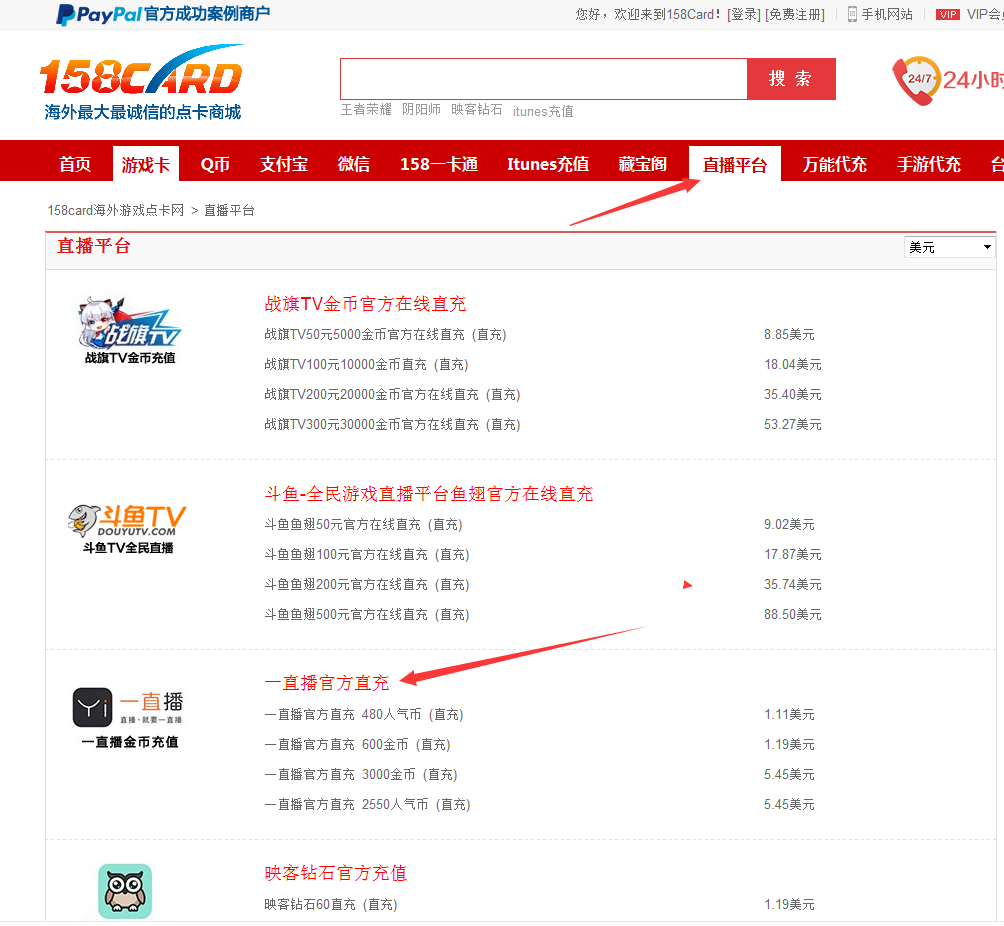This screenshot has height=926, width=1004.
Task: Click the 海外最大最诚信的点卡商城 slogan
Action: (x=143, y=112)
